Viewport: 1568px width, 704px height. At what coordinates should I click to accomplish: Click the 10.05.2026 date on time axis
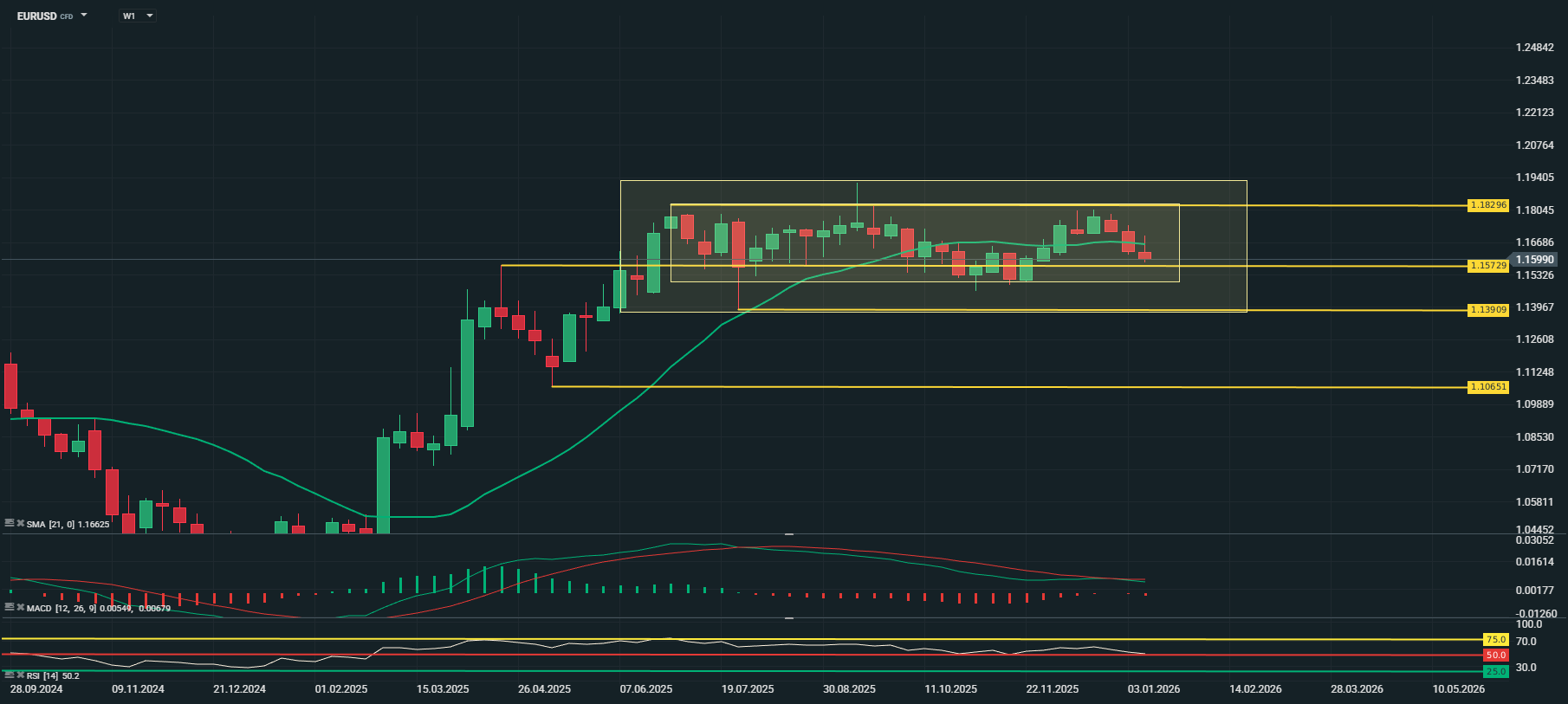click(x=1459, y=689)
